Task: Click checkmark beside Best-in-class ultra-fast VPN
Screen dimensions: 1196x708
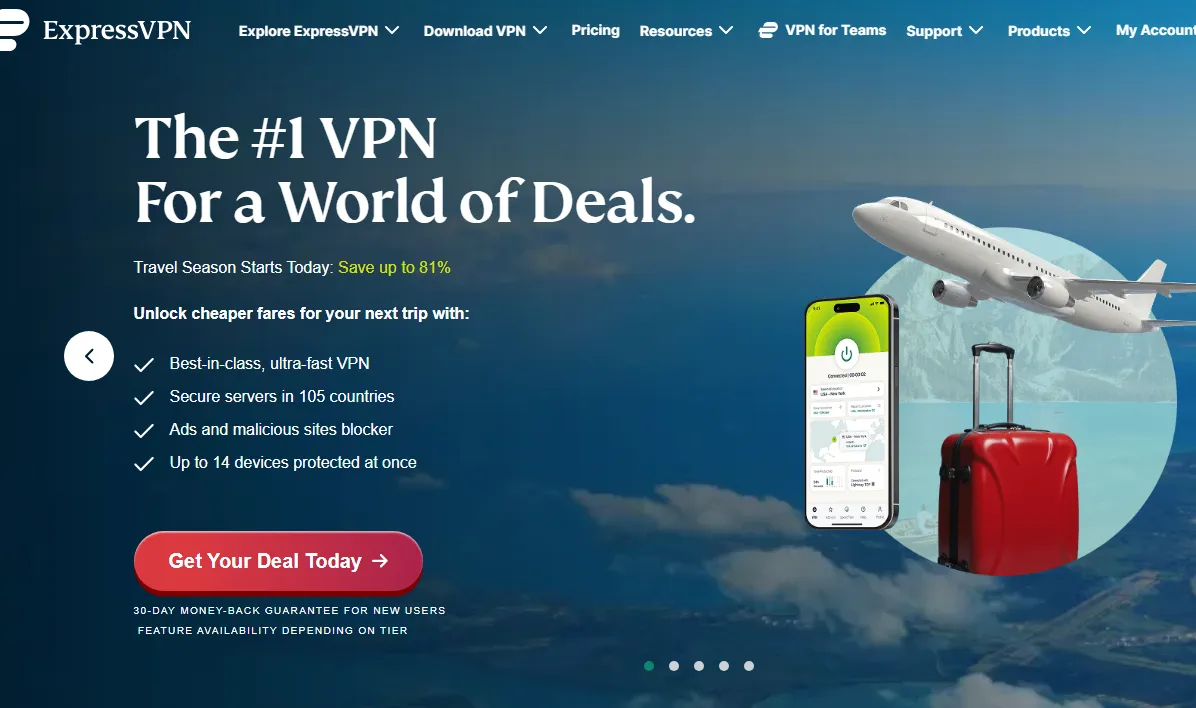Action: coord(144,365)
